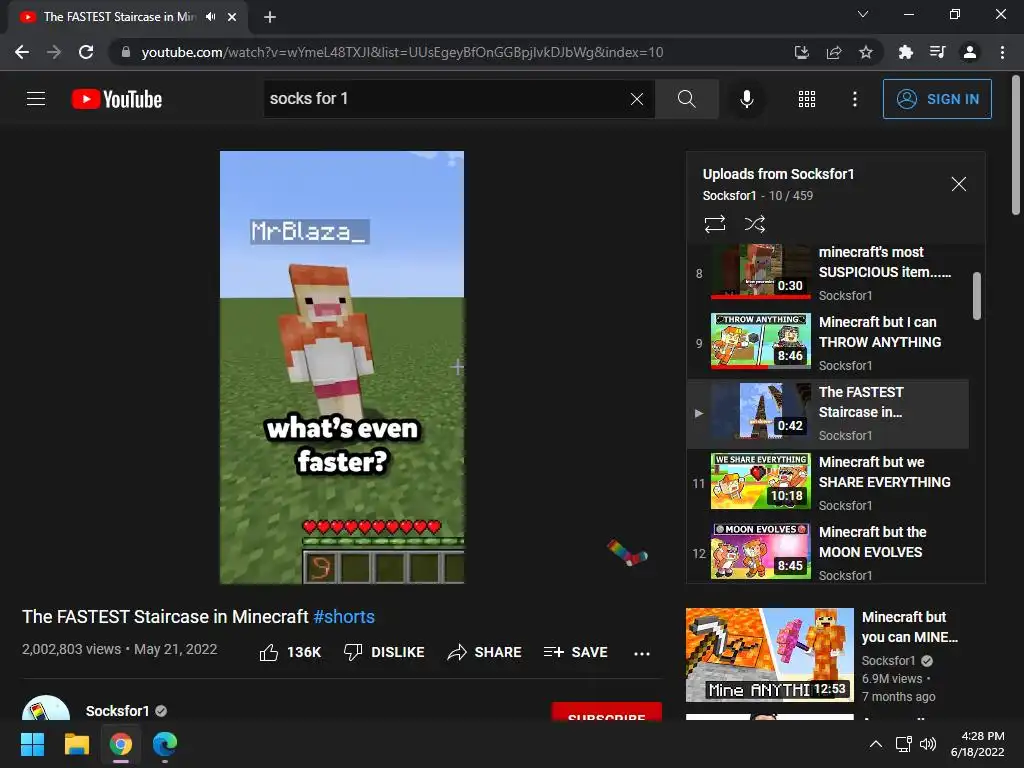Screen dimensions: 1024x768
Task: Click the playlist panel scrollbar
Action: (976, 296)
